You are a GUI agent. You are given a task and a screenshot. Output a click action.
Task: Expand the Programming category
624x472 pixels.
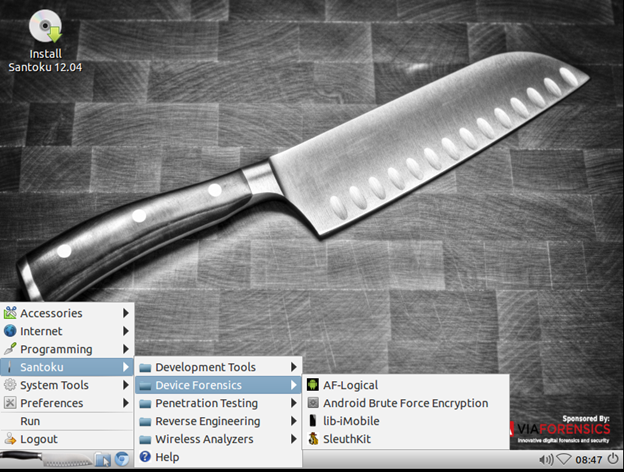pos(55,349)
